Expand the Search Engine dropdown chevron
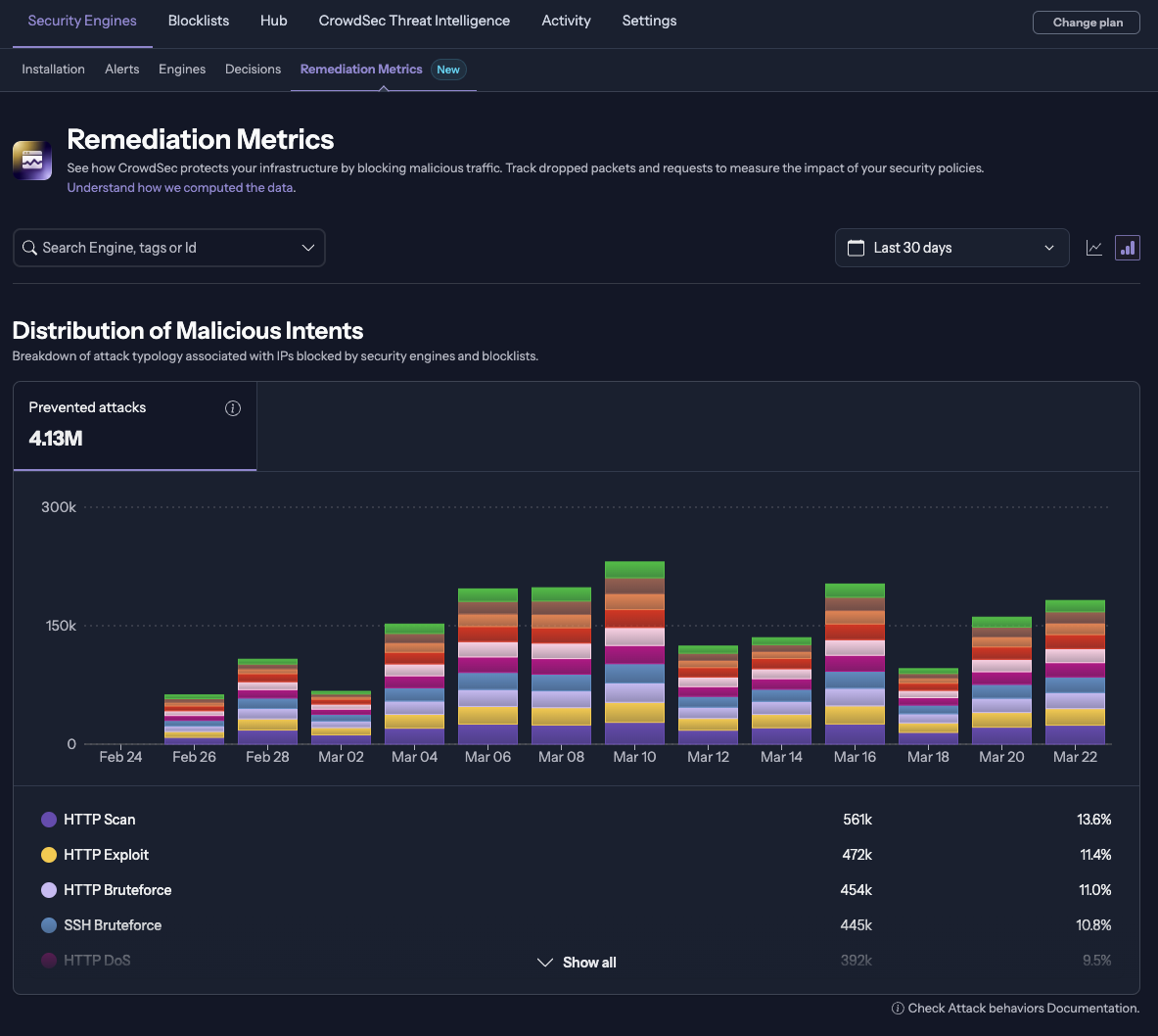The image size is (1158, 1036). pos(308,248)
